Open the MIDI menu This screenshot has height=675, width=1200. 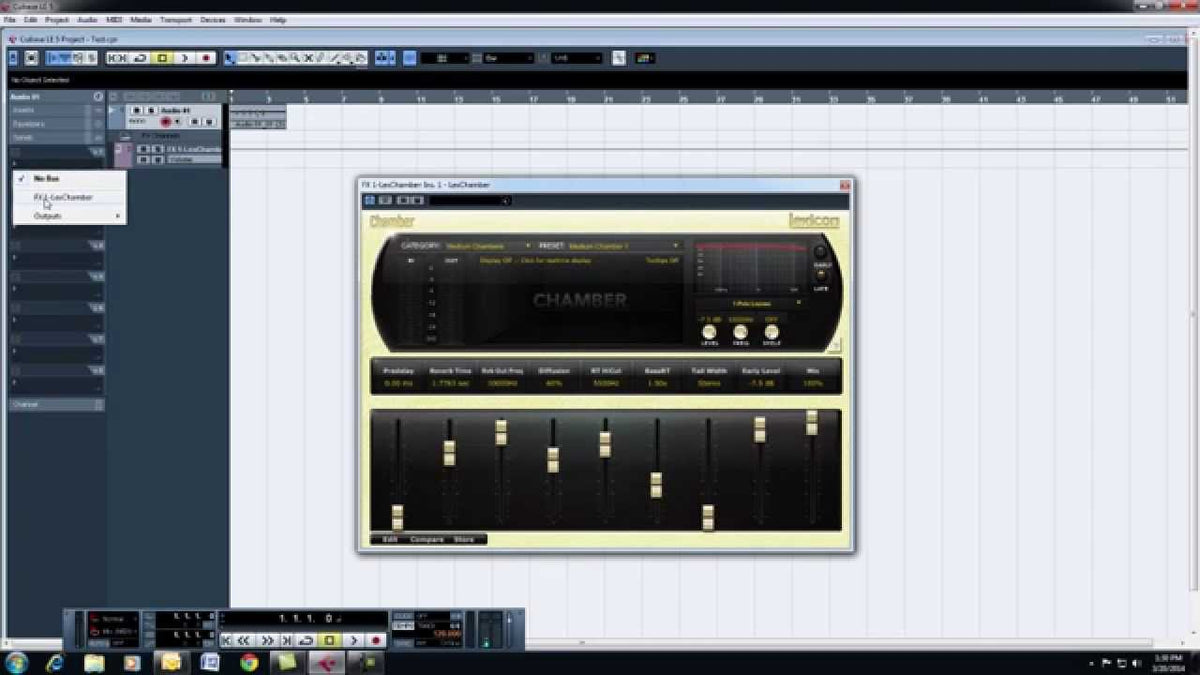[115, 20]
